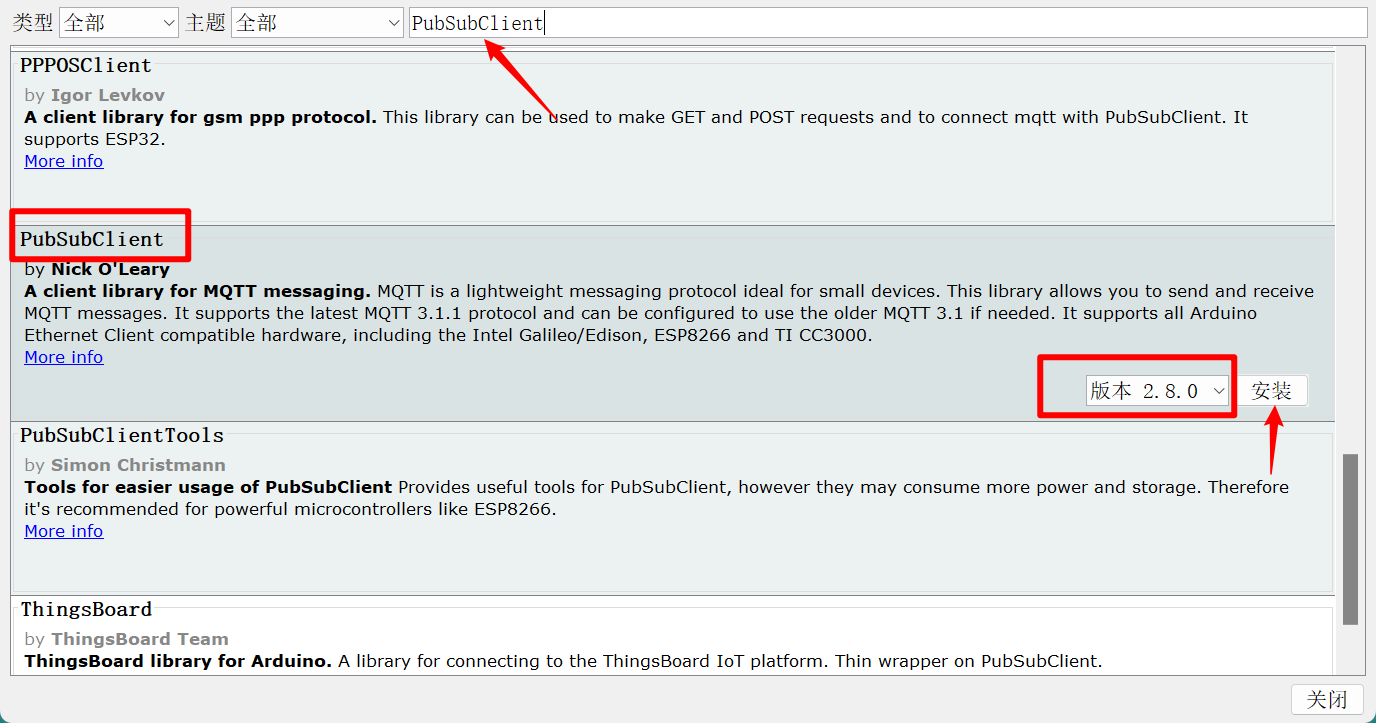The width and height of the screenshot is (1376, 723).
Task: Click 'ThingsBoard library for Arduino.' description
Action: (x=178, y=661)
